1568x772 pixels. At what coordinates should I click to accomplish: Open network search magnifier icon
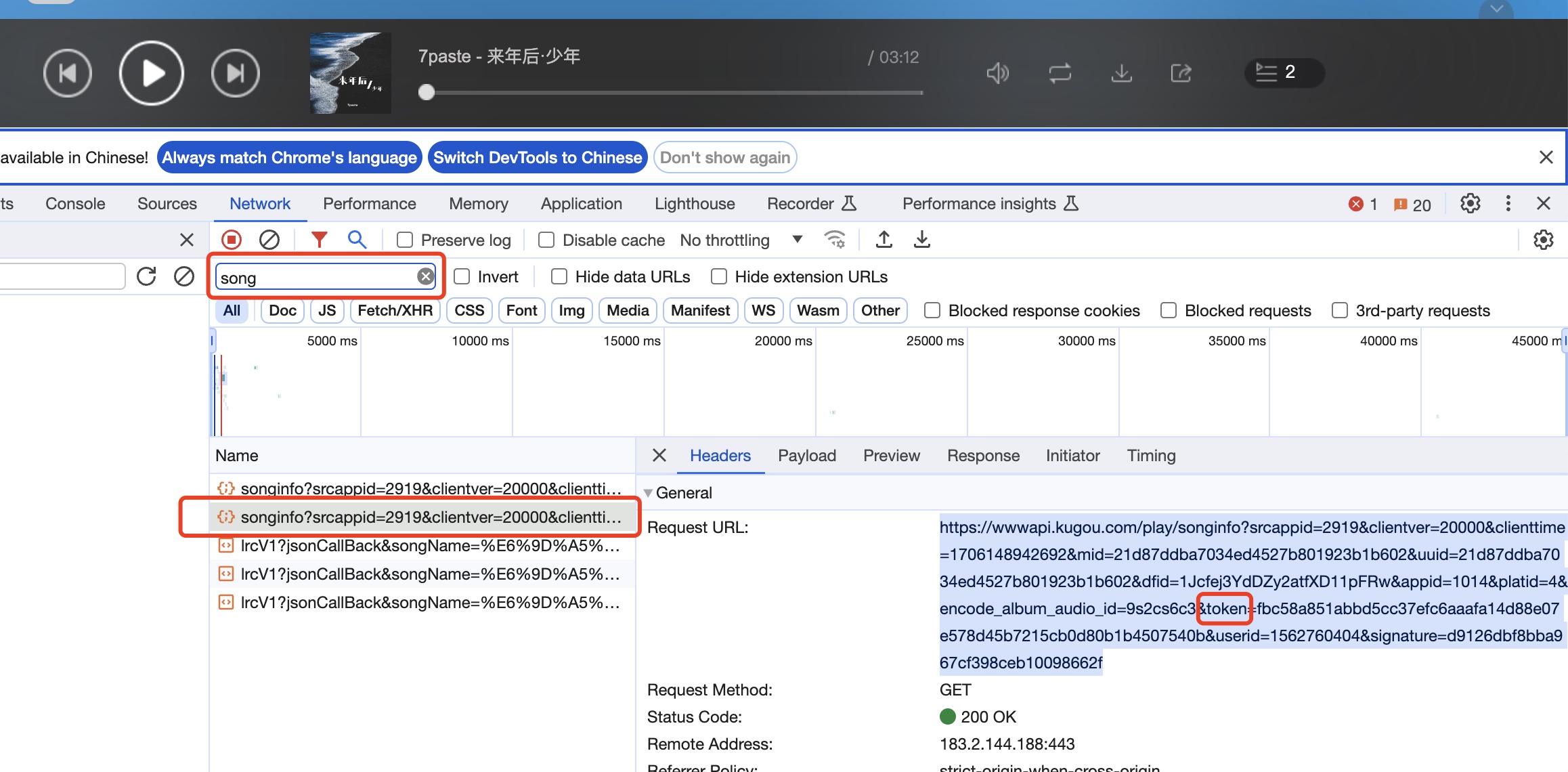[x=357, y=240]
